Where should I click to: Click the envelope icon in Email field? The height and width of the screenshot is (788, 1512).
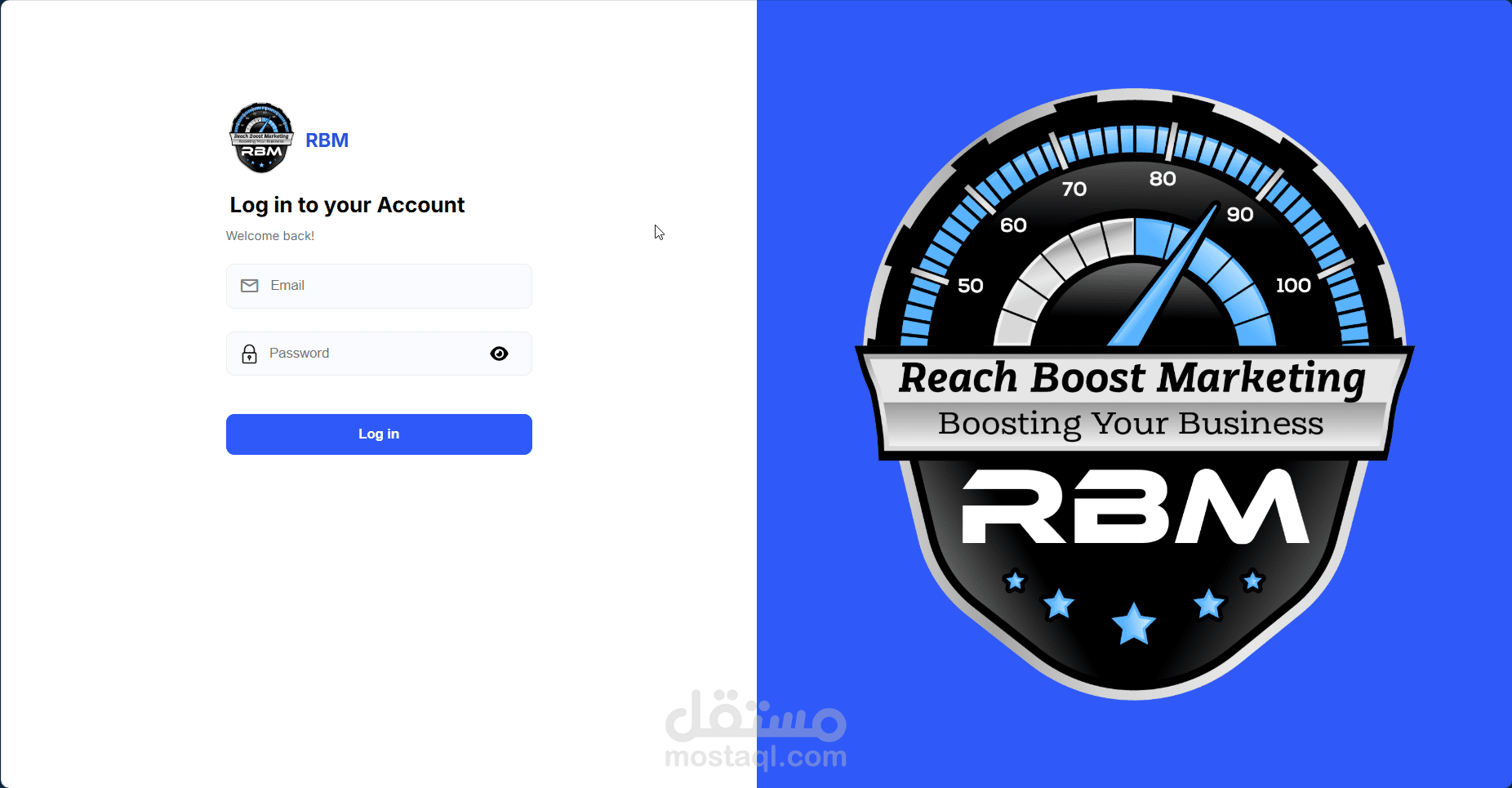[250, 286]
